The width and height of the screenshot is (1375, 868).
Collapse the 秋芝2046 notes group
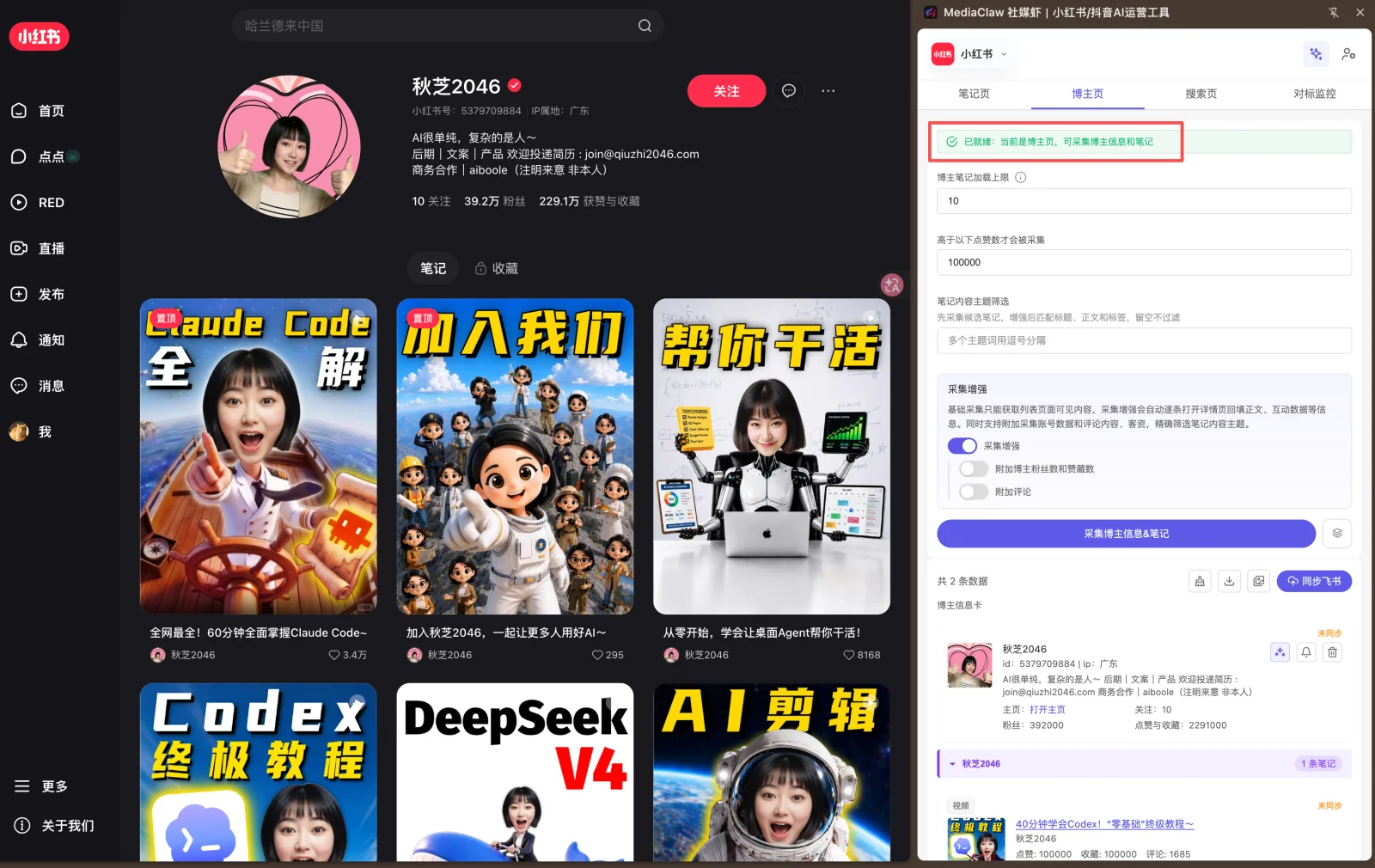pyautogui.click(x=952, y=764)
